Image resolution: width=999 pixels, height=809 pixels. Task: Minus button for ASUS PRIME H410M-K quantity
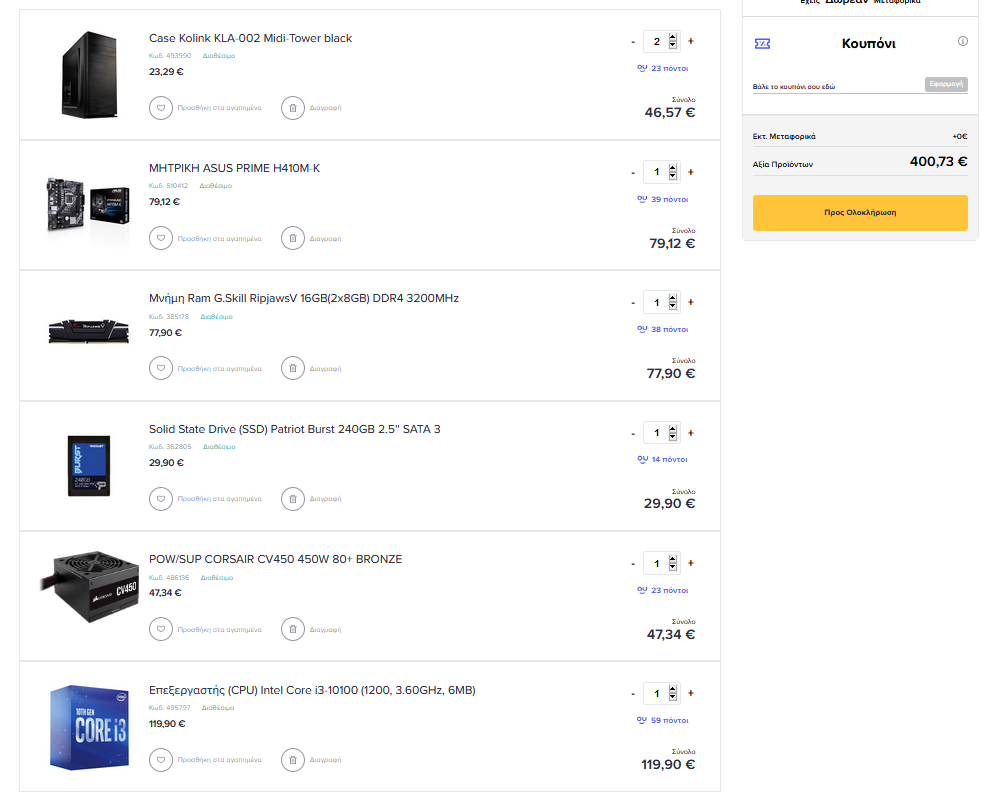coord(633,173)
